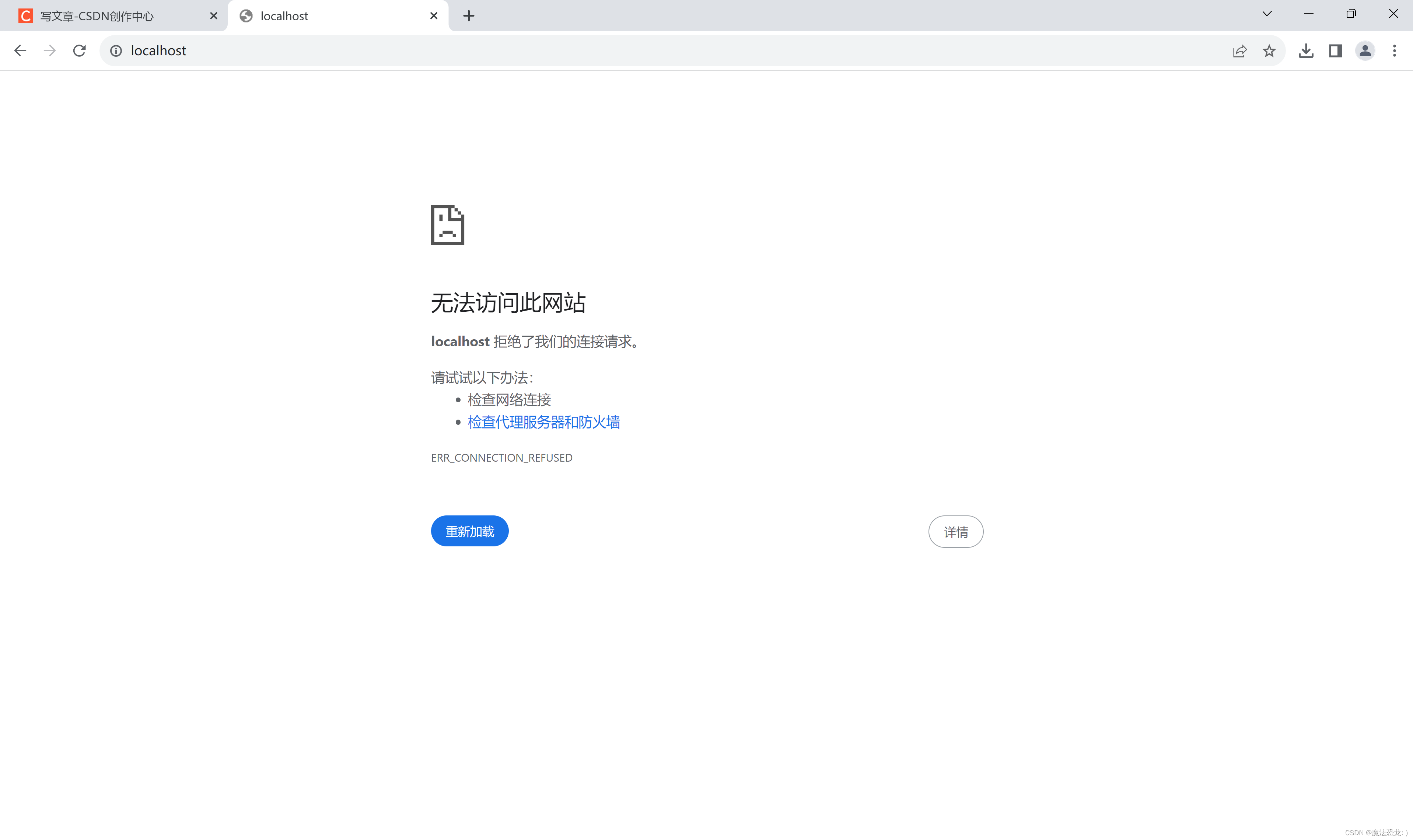Go forward using the forward arrow
This screenshot has height=840, width=1413.
pos(50,50)
